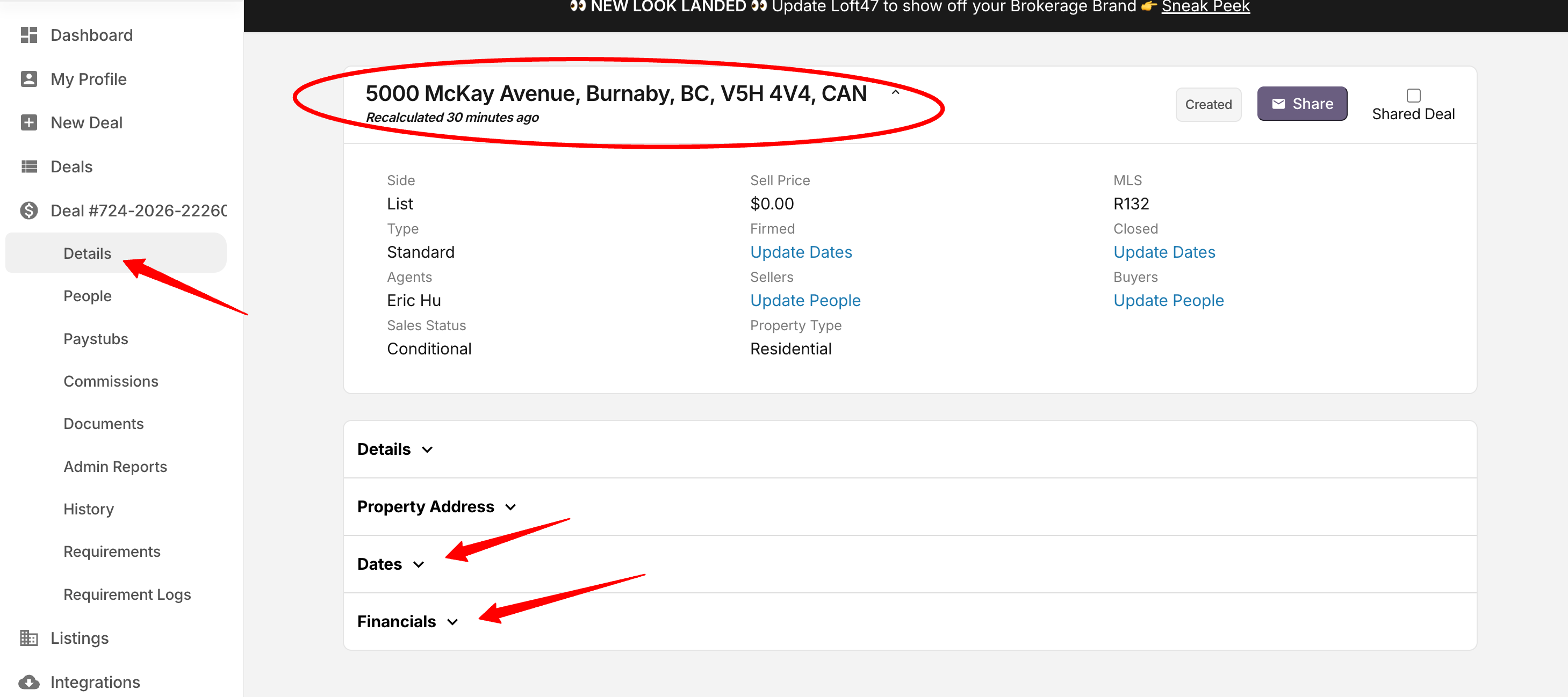Click Update People link under Buyers
Screen dimensions: 1568x697
[x=1168, y=301]
